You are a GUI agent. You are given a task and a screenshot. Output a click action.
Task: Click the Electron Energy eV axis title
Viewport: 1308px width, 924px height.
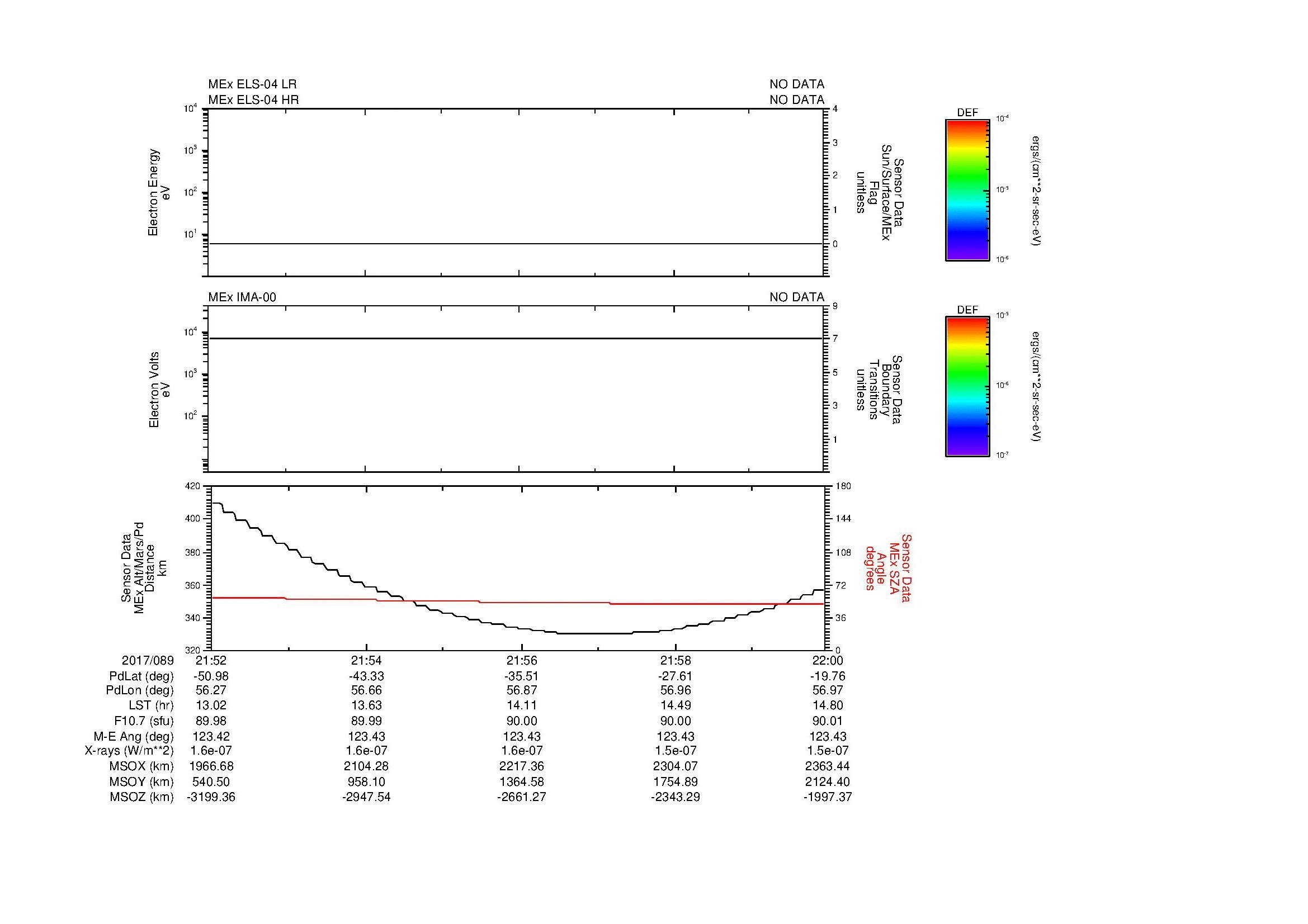[x=159, y=192]
